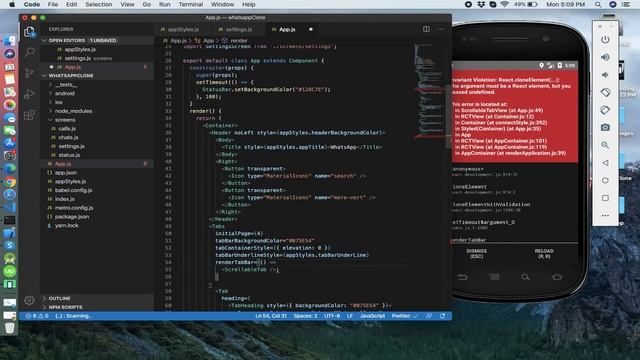This screenshot has width=640, height=360.
Task: Expand the ios folder
Action: [x=97, y=102]
